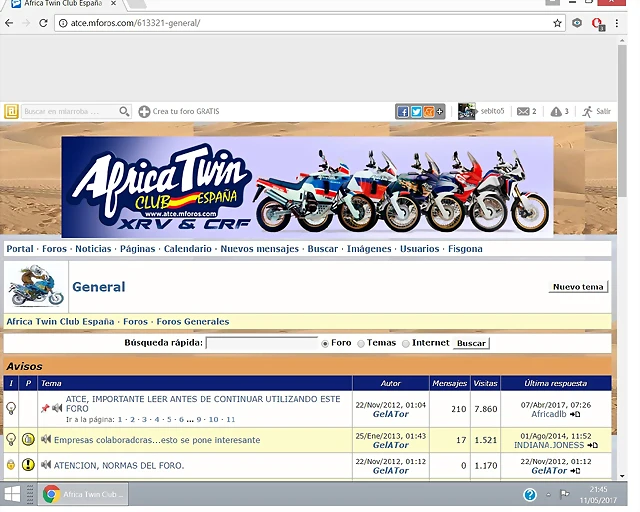Click the vertical page scrollbar thumb
640x512 pixels.
(x=622, y=120)
